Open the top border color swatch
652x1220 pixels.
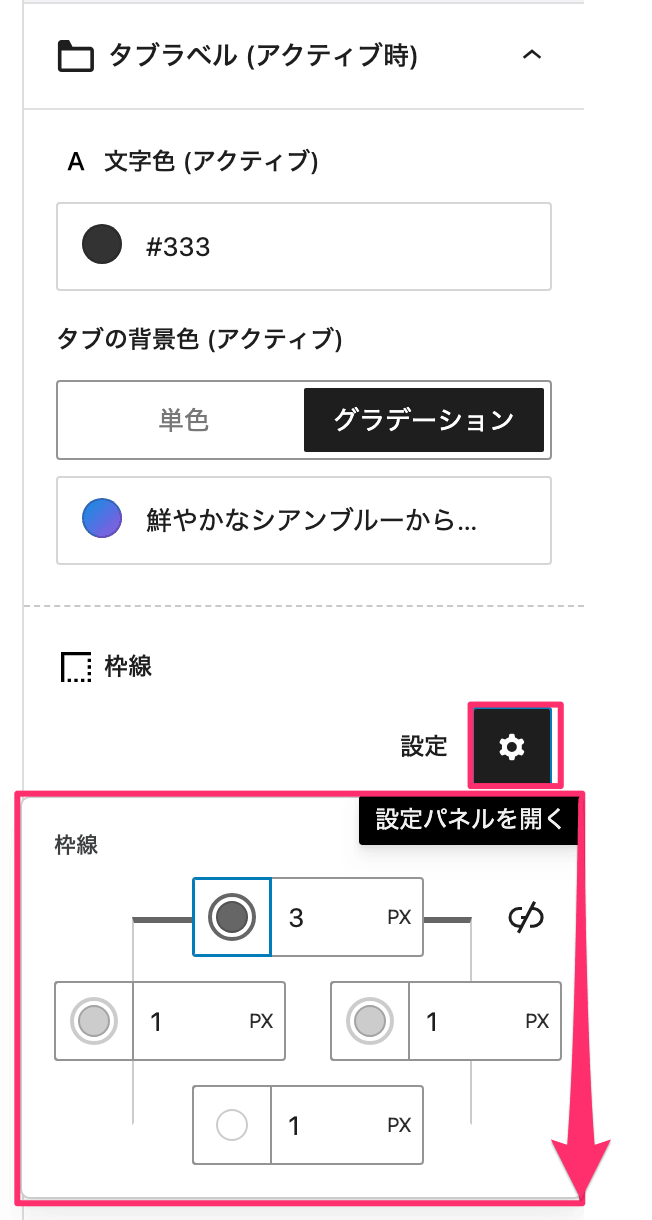coord(232,917)
